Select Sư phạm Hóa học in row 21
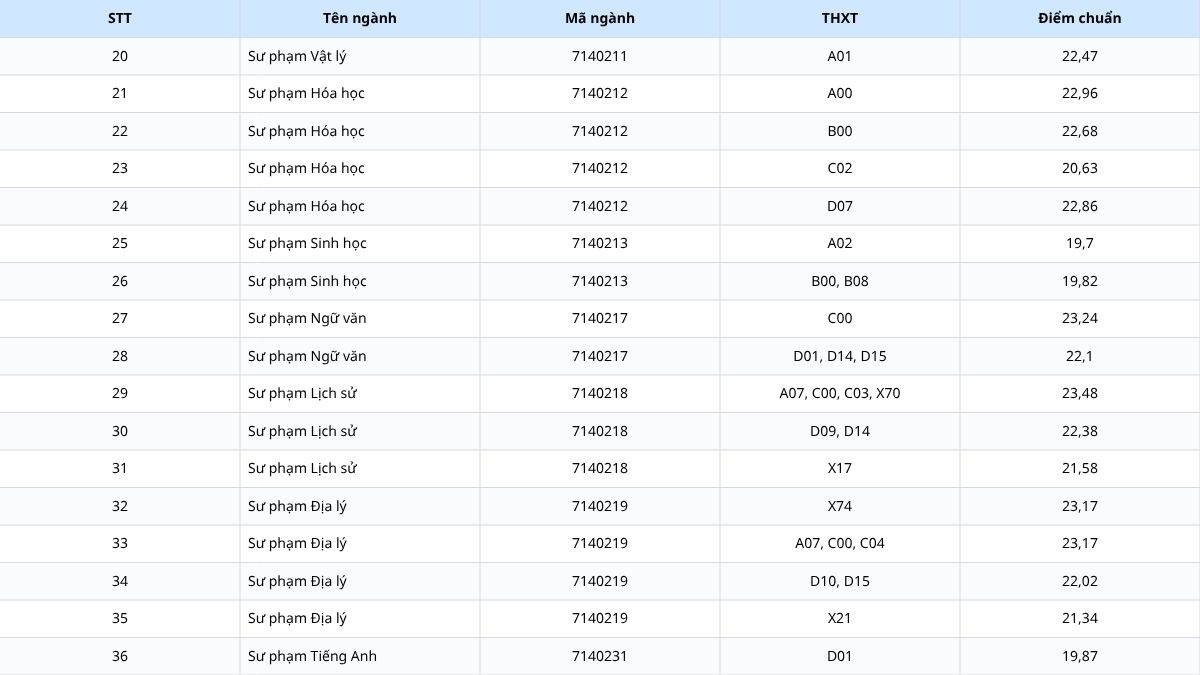Image resolution: width=1200 pixels, height=675 pixels. 360,93
